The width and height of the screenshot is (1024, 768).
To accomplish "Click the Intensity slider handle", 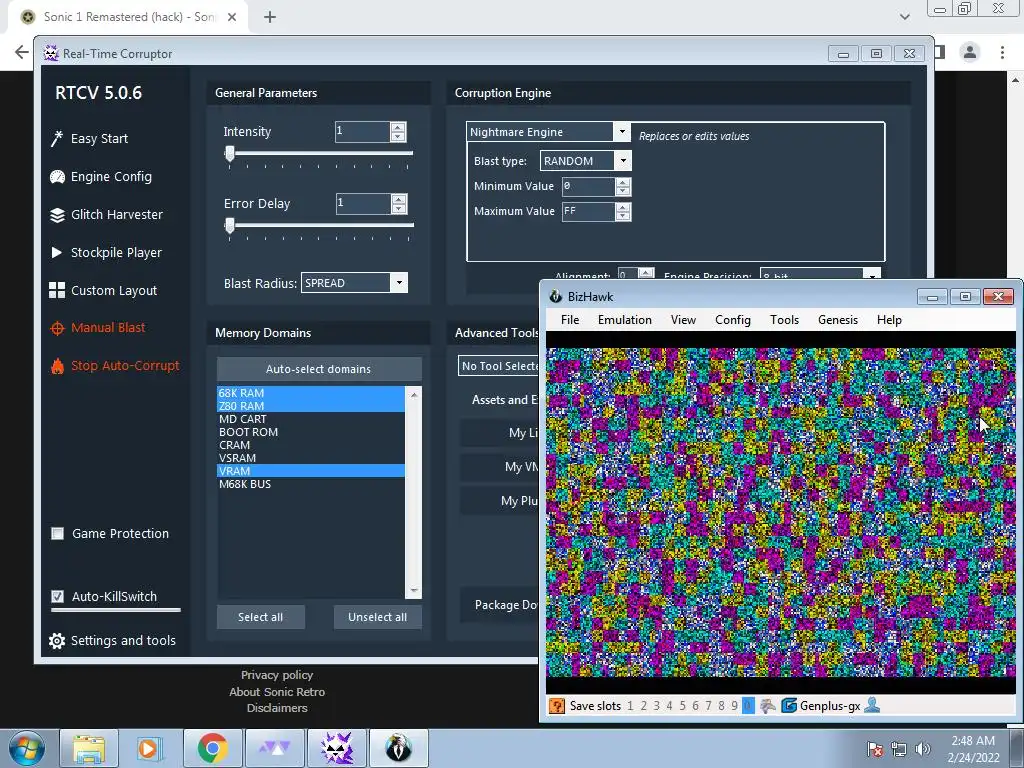I will [x=230, y=154].
